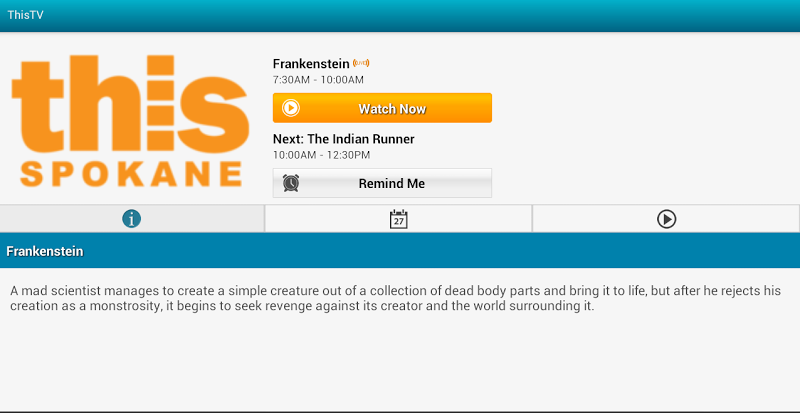Viewport: 800px width, 413px height.
Task: Select the Frankenstein live program title
Action: pyautogui.click(x=311, y=63)
